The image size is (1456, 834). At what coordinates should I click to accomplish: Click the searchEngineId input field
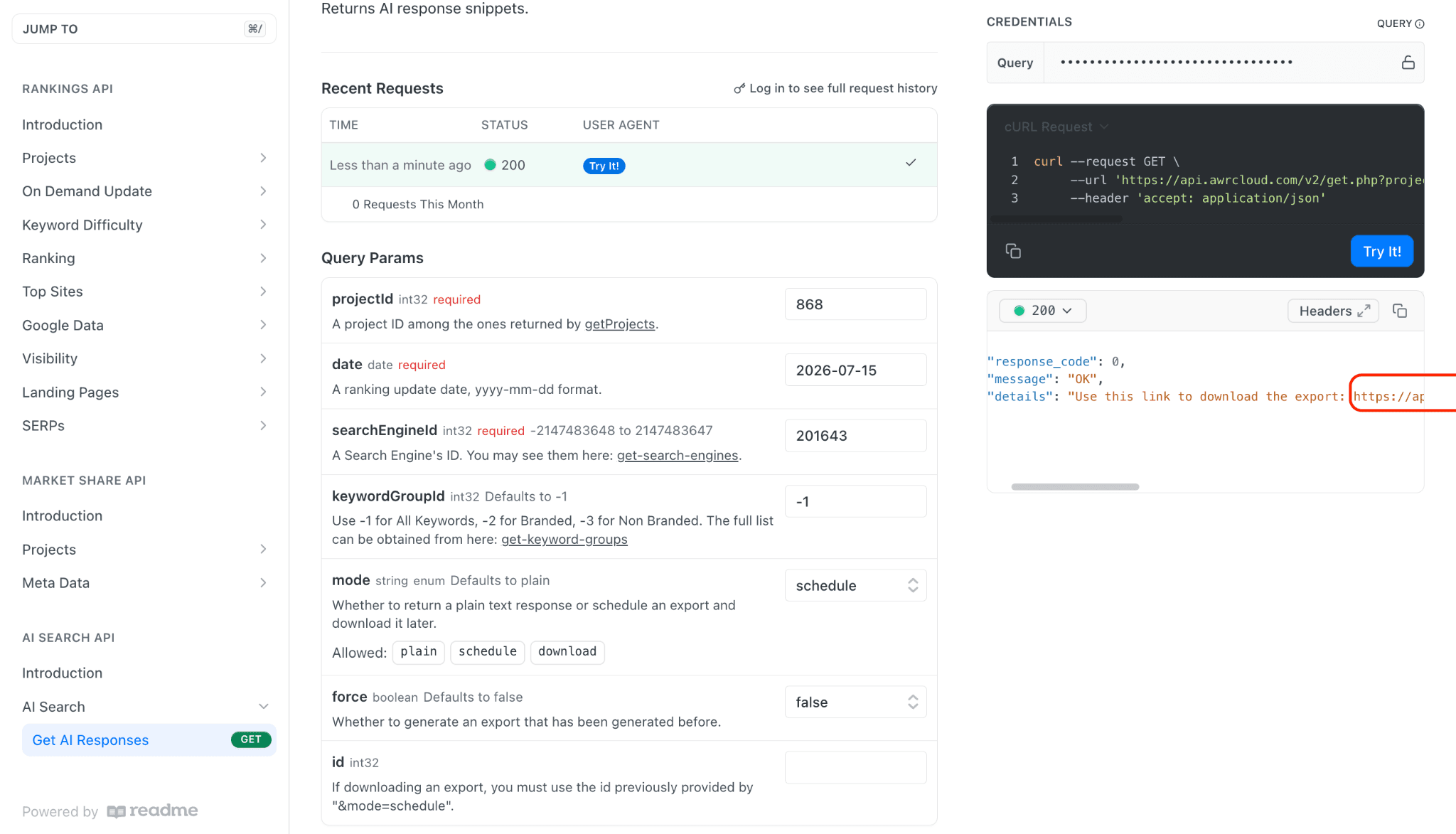click(855, 435)
